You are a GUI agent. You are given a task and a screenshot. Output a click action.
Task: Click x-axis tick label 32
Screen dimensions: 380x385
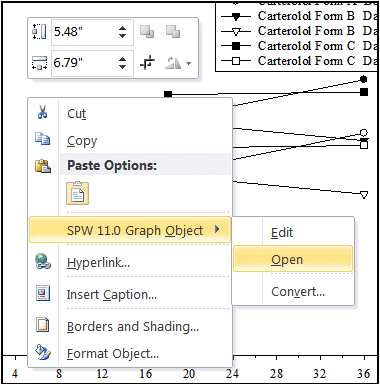pos(319,373)
